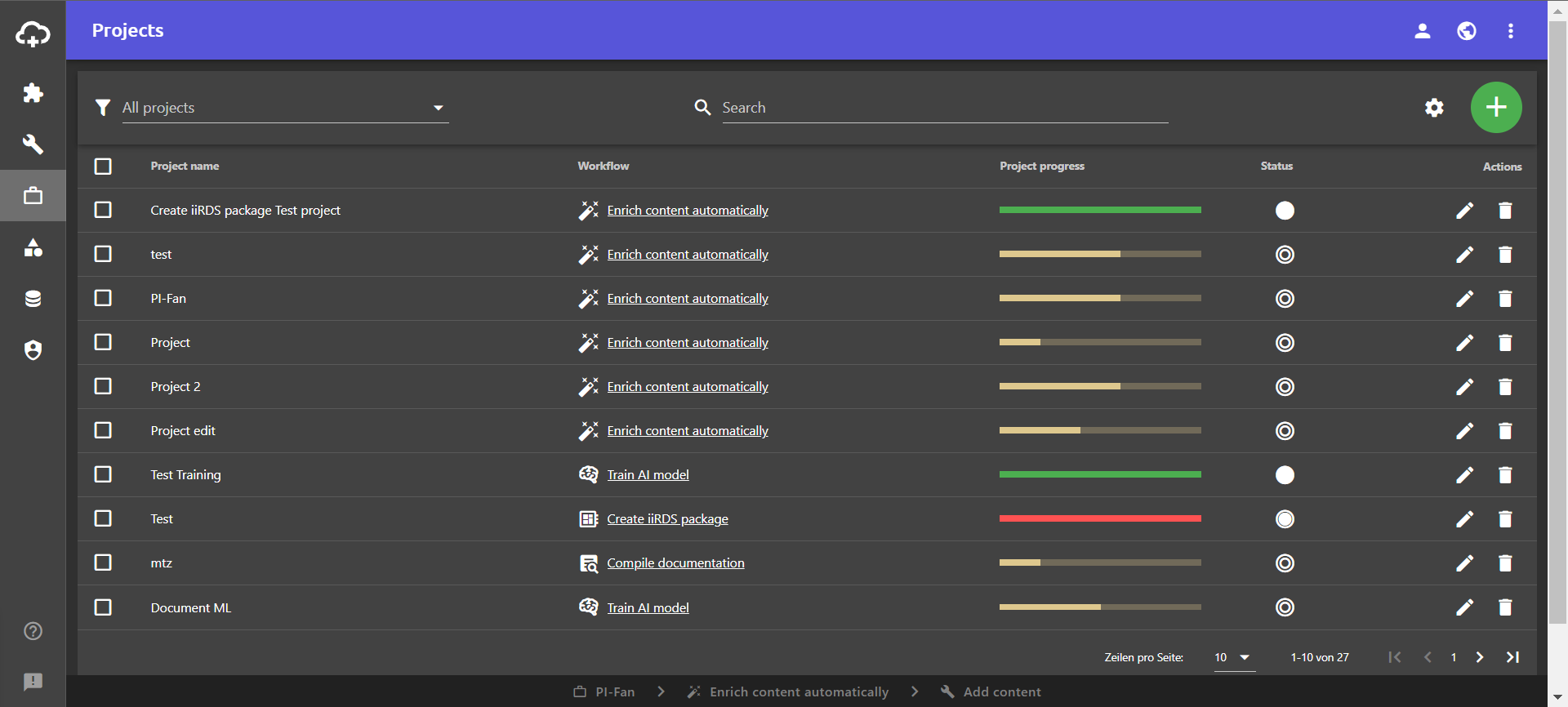The image size is (1568, 707).
Task: Open the wrench tools sidebar icon
Action: (33, 145)
